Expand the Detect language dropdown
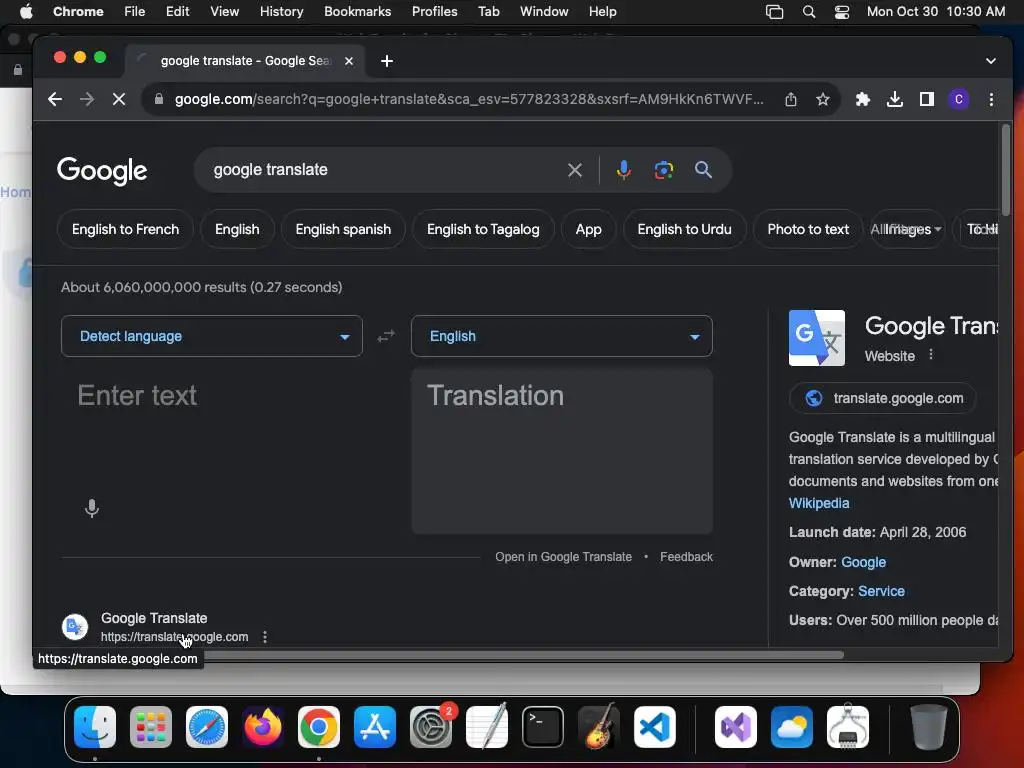Screen dimensions: 1024x768 pyautogui.click(x=212, y=336)
